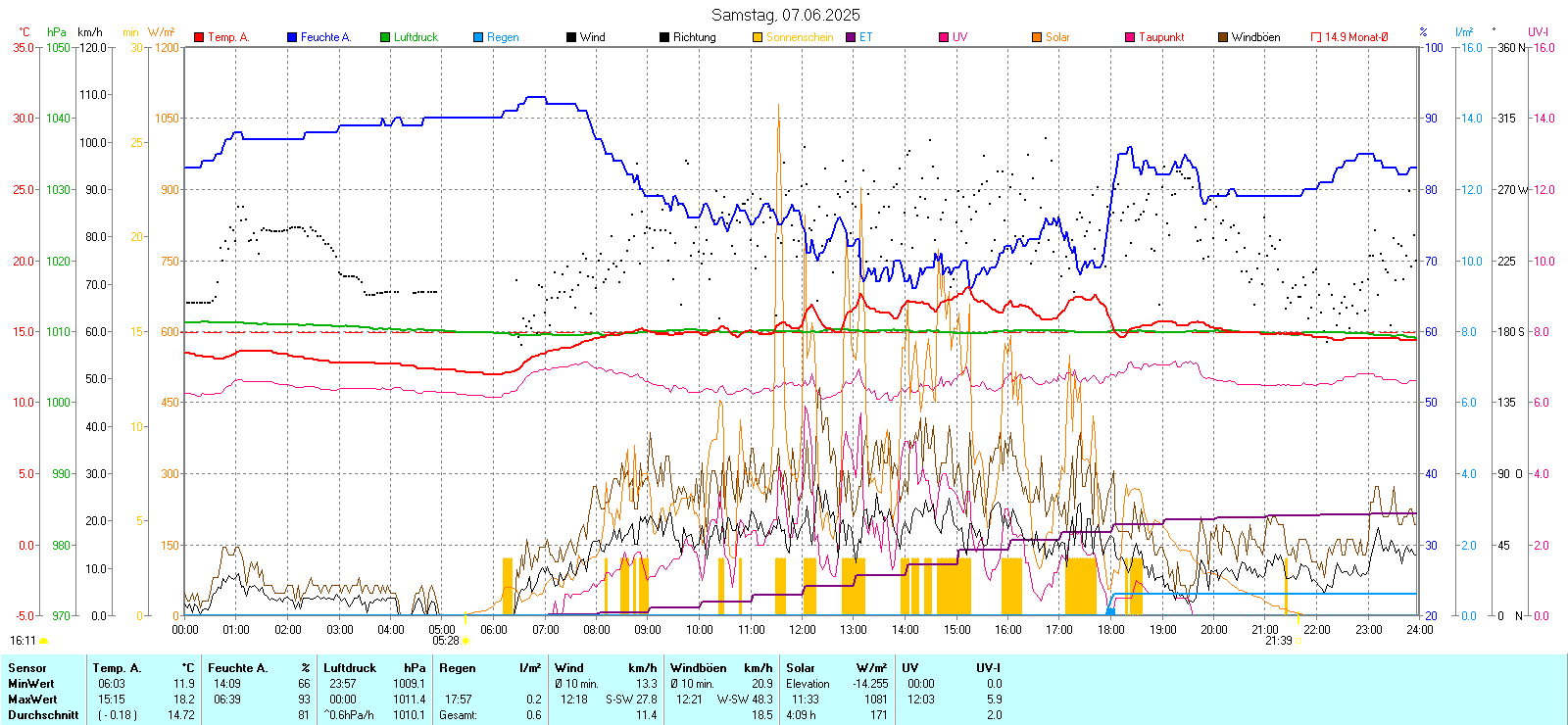Click the purple ET legend square
The width and height of the screenshot is (1568, 725).
point(851,37)
